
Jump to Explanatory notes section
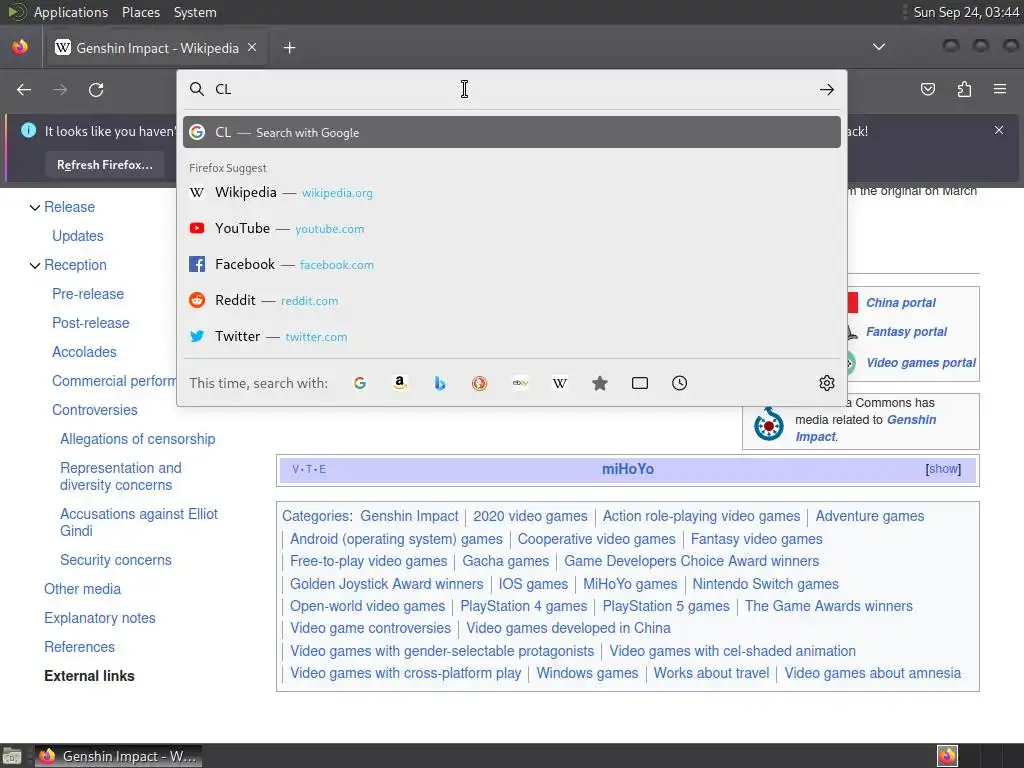click(100, 618)
